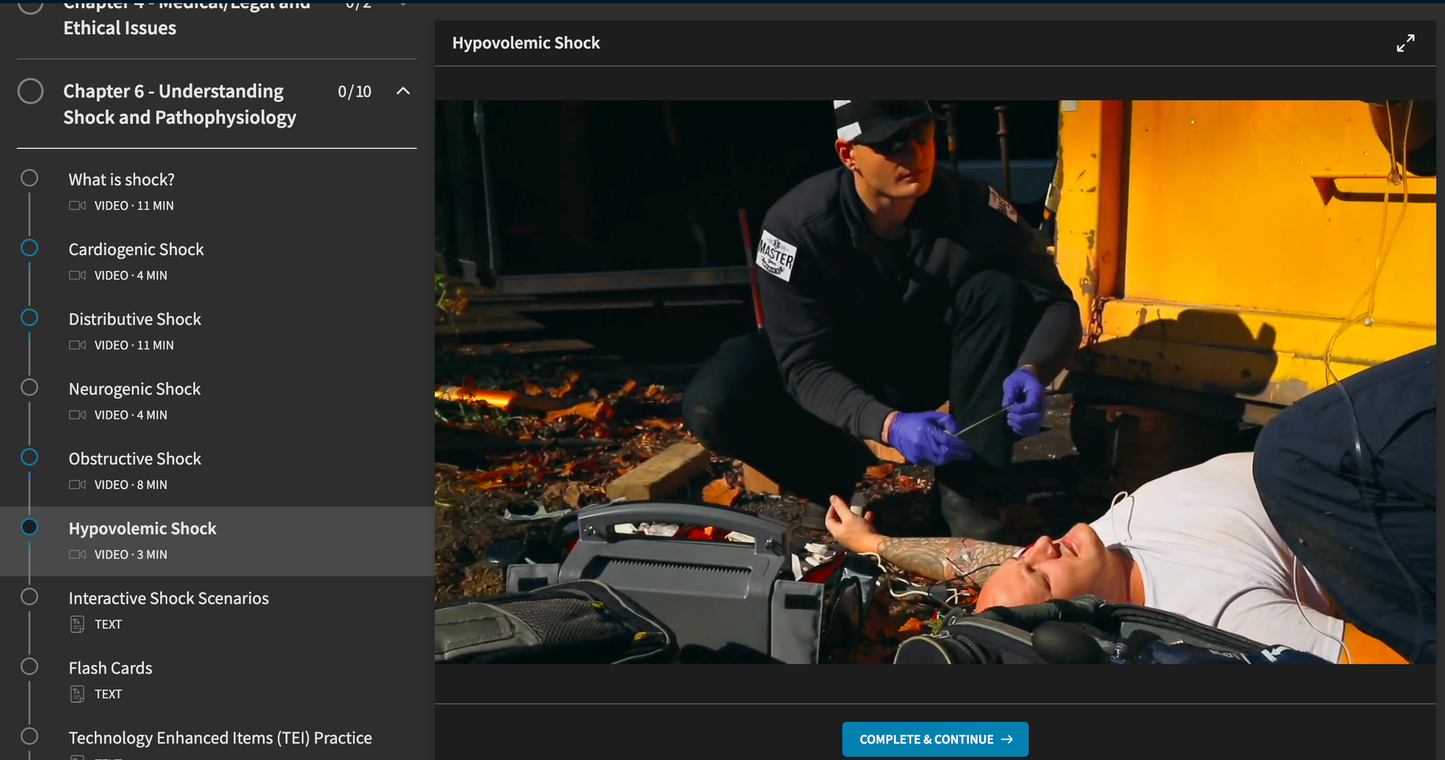Click the fullscreen expand icon above the video
This screenshot has height=760, width=1445.
click(x=1405, y=43)
